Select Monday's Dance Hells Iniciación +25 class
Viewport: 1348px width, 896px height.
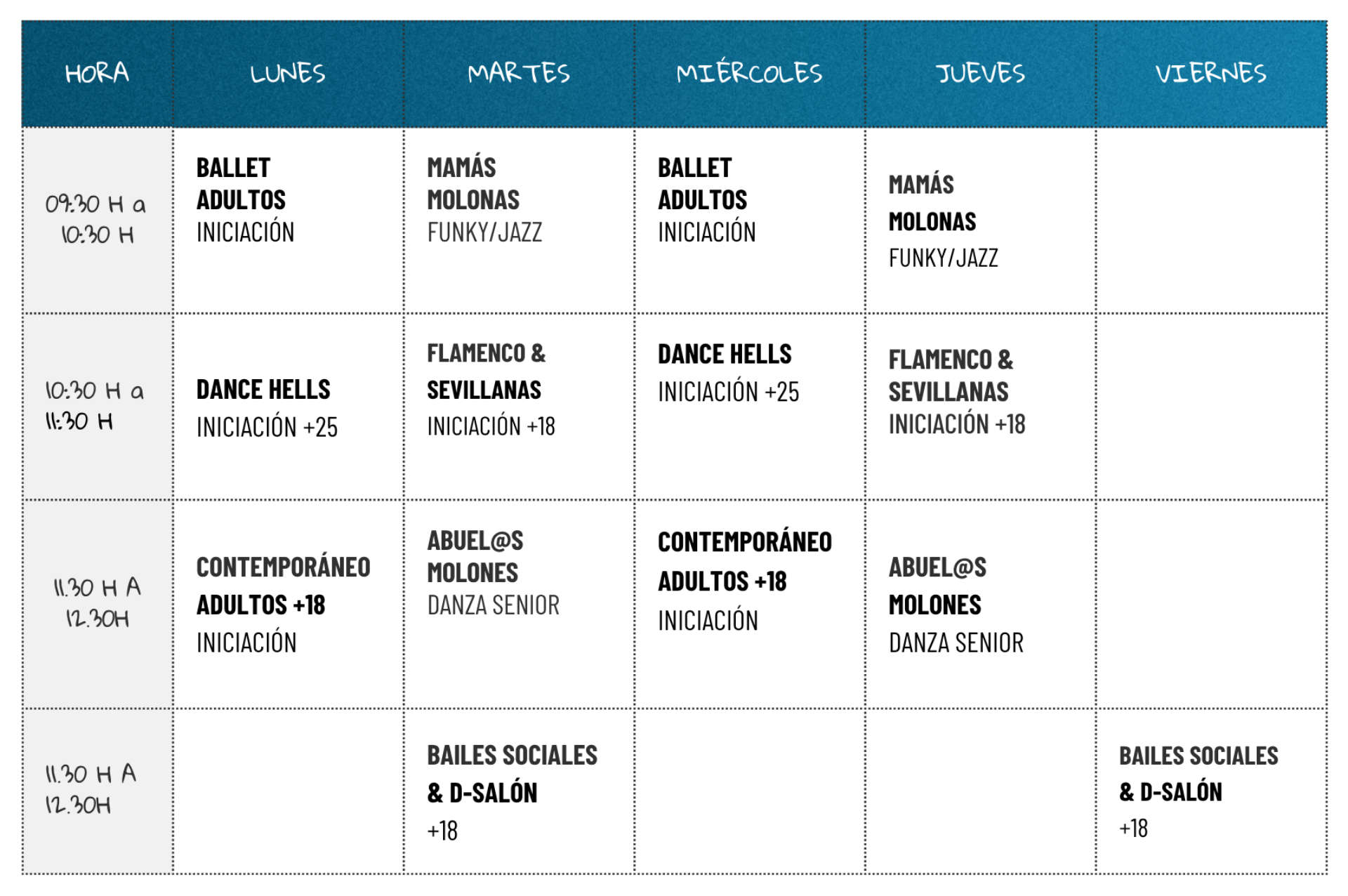(x=267, y=408)
